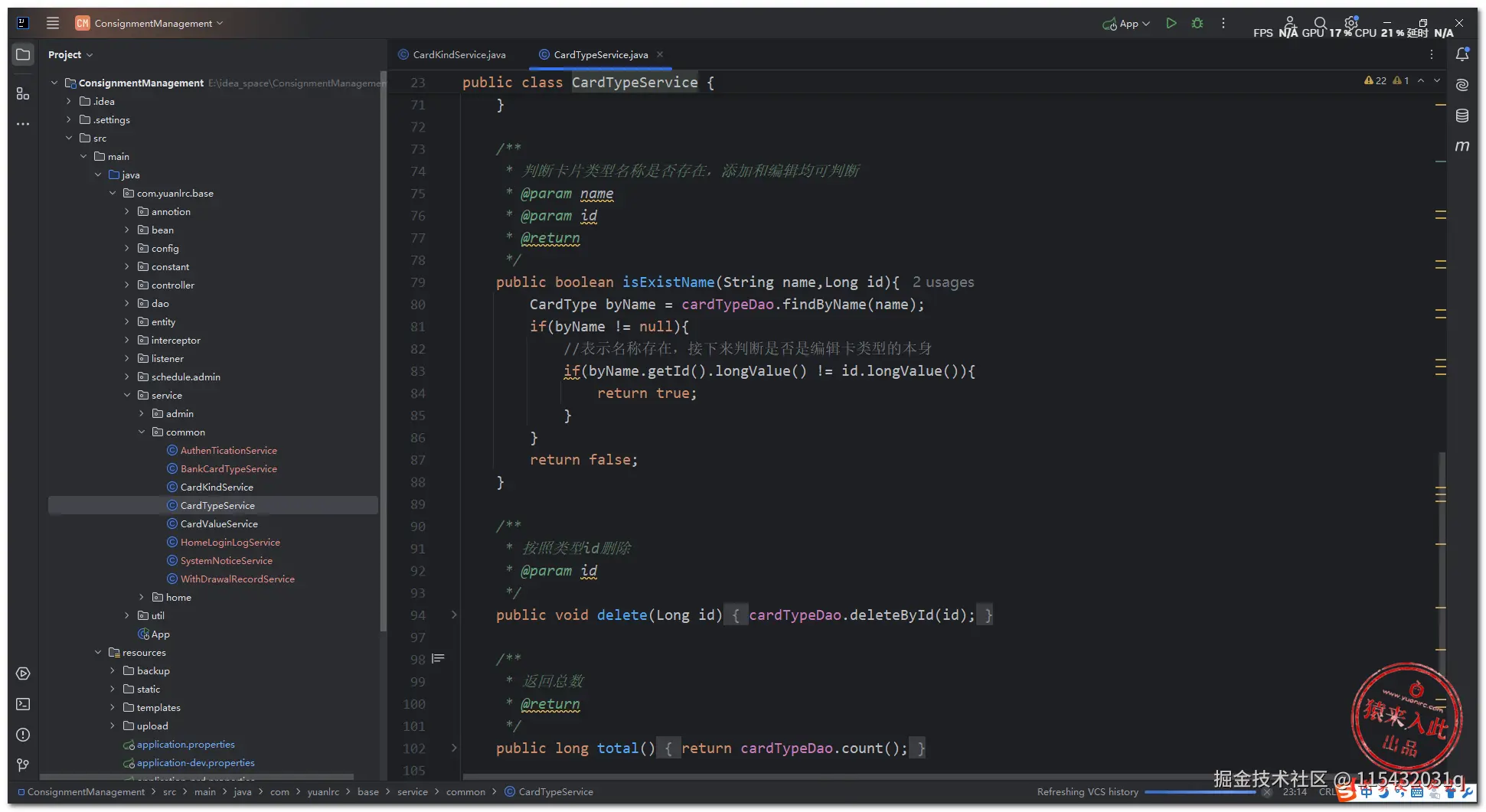Open the Project tool window icon
This screenshot has height=812, width=1486.
[x=23, y=54]
